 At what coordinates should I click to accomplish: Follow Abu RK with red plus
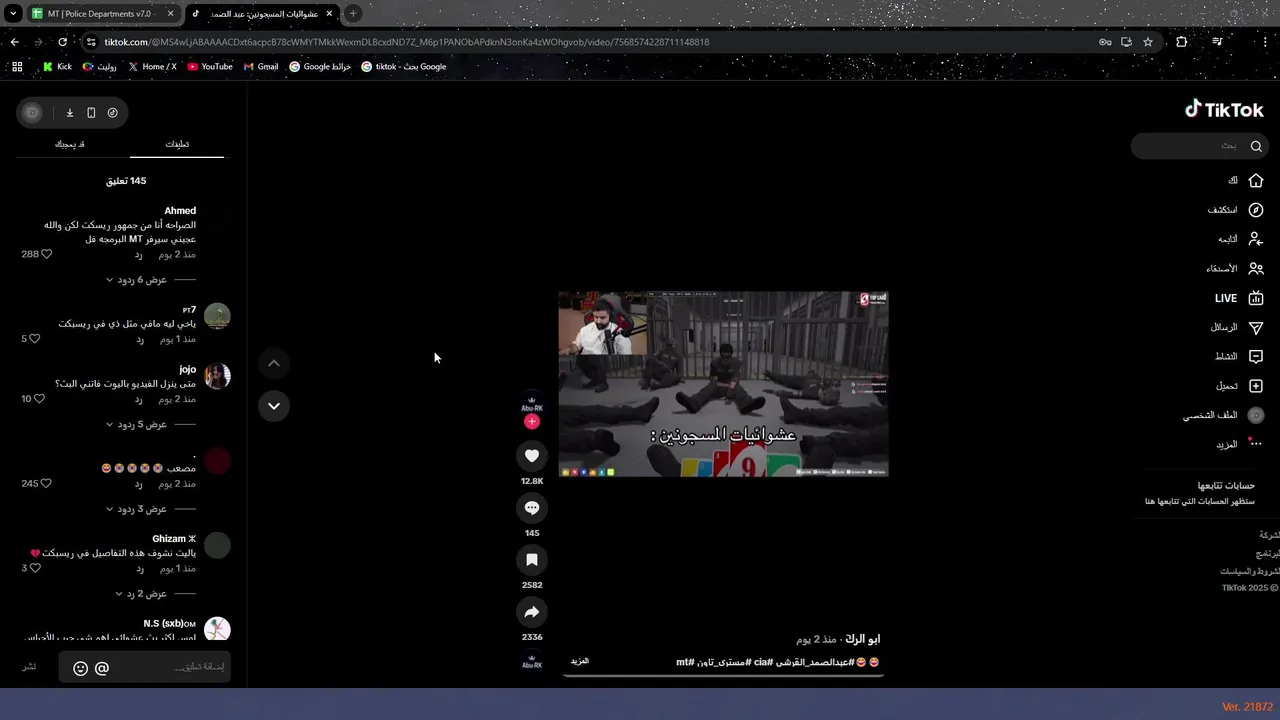tap(532, 422)
